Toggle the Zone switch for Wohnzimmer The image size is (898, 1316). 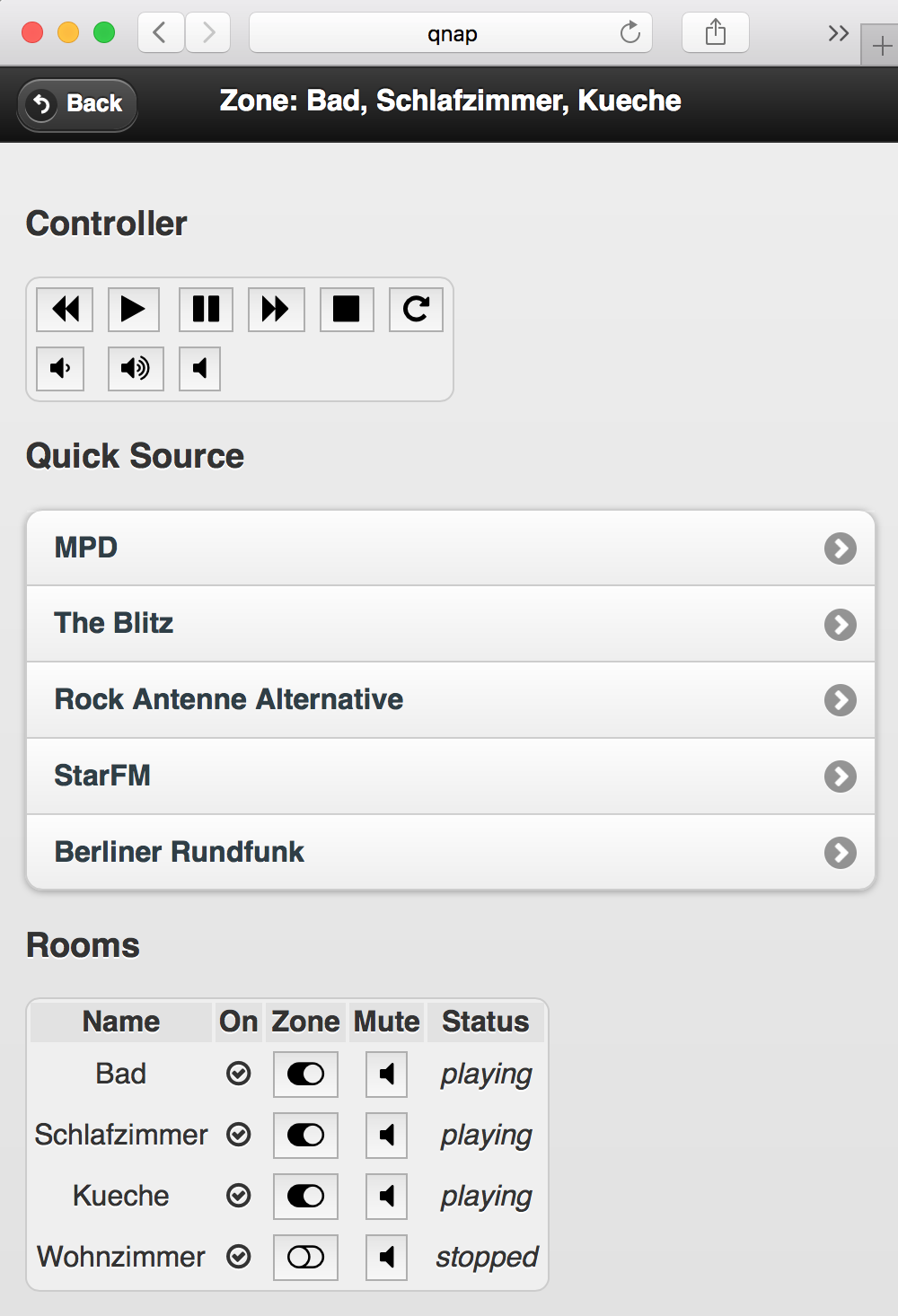pos(305,1258)
